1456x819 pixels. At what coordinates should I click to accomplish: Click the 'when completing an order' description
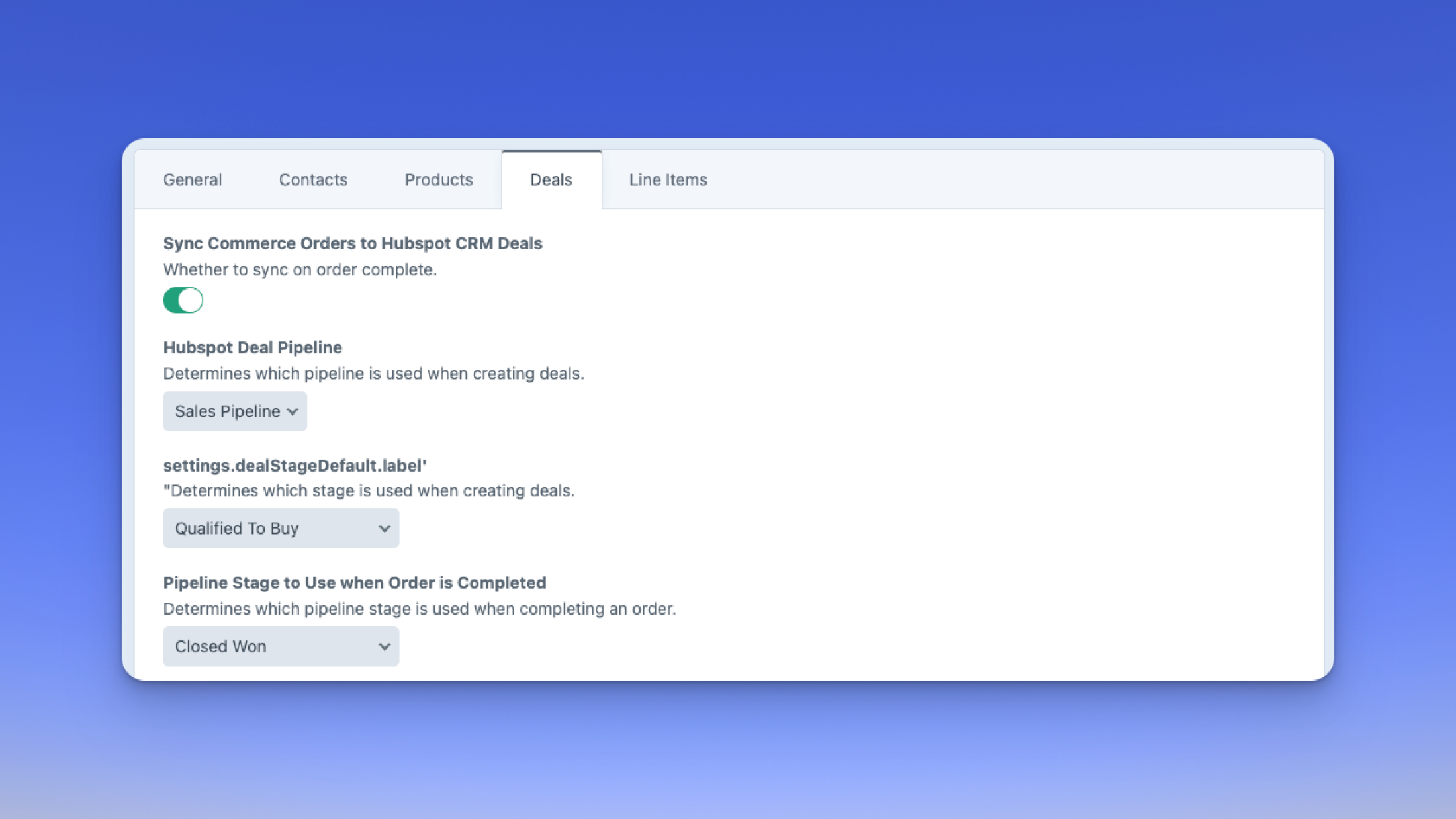[x=420, y=609]
